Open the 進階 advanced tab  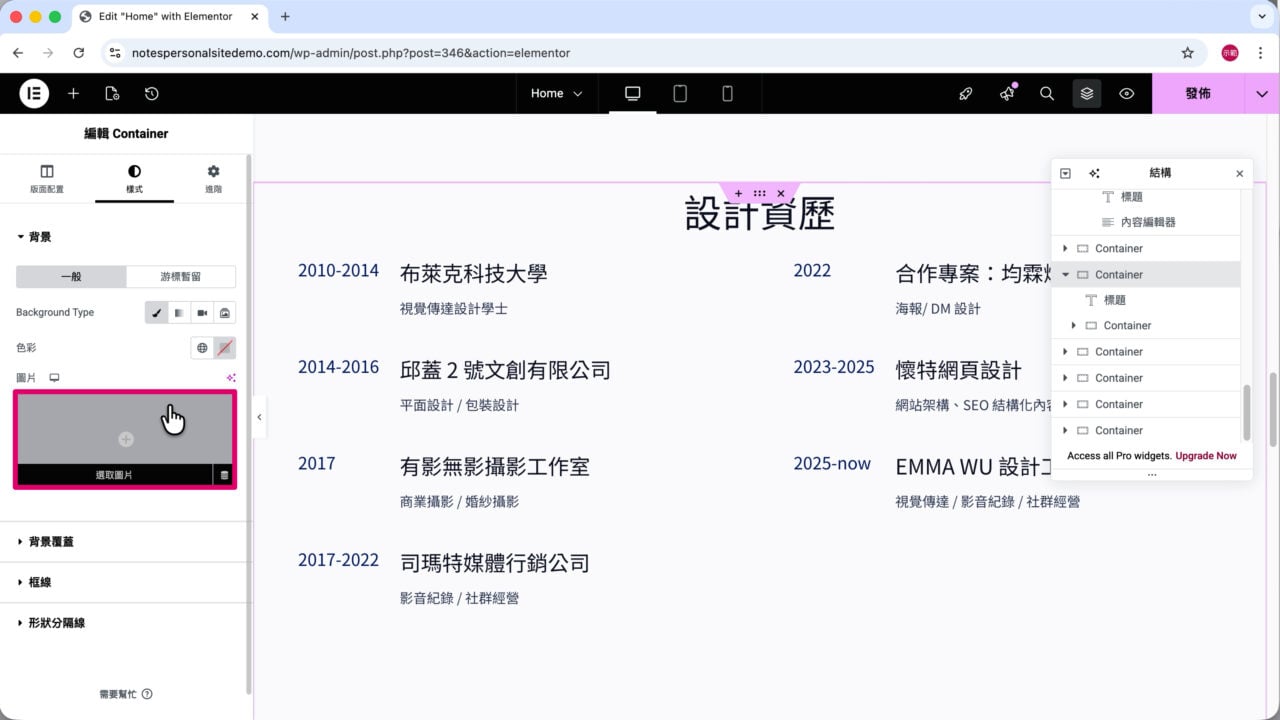pyautogui.click(x=213, y=179)
